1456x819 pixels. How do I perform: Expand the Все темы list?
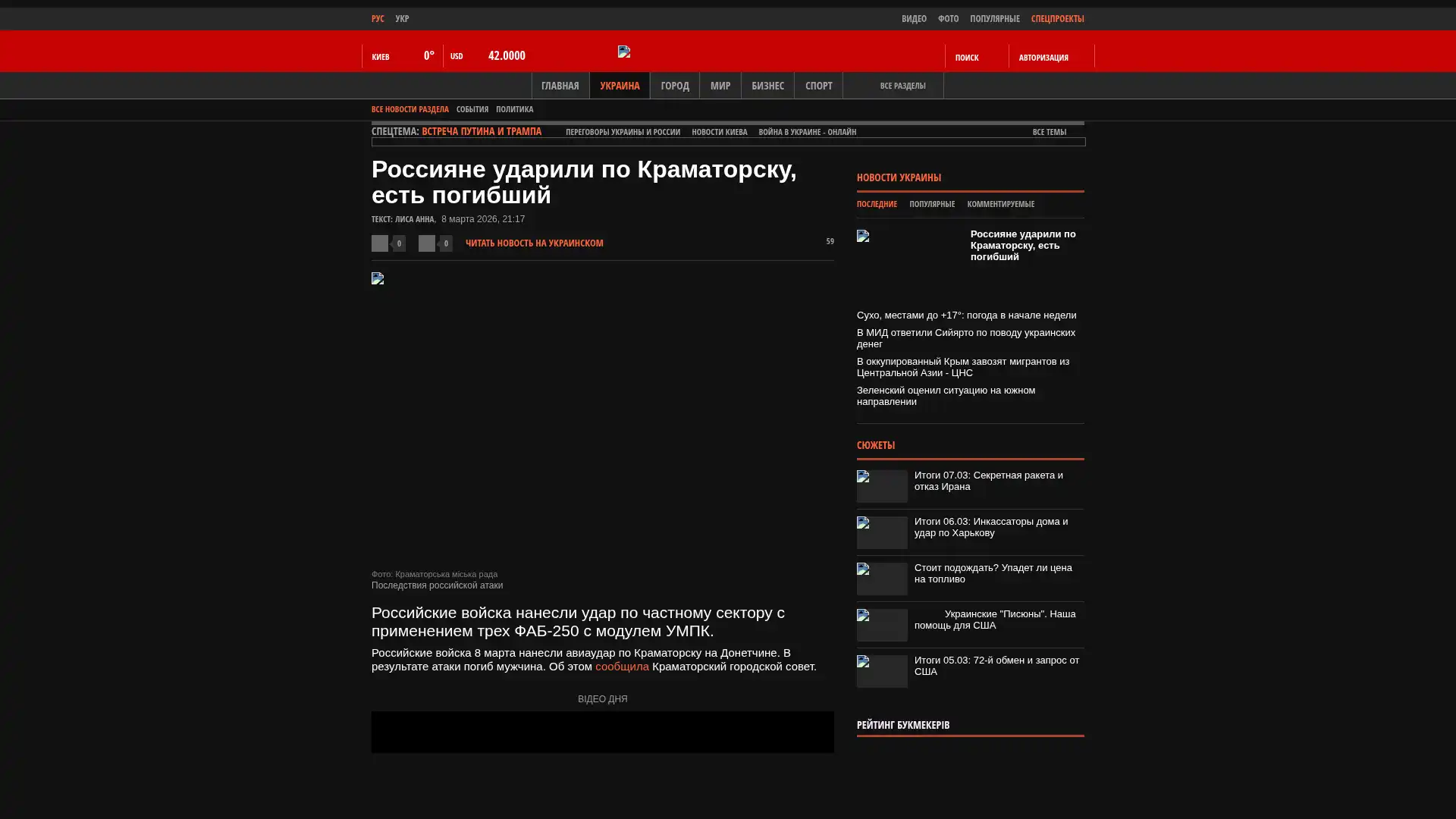click(1049, 132)
